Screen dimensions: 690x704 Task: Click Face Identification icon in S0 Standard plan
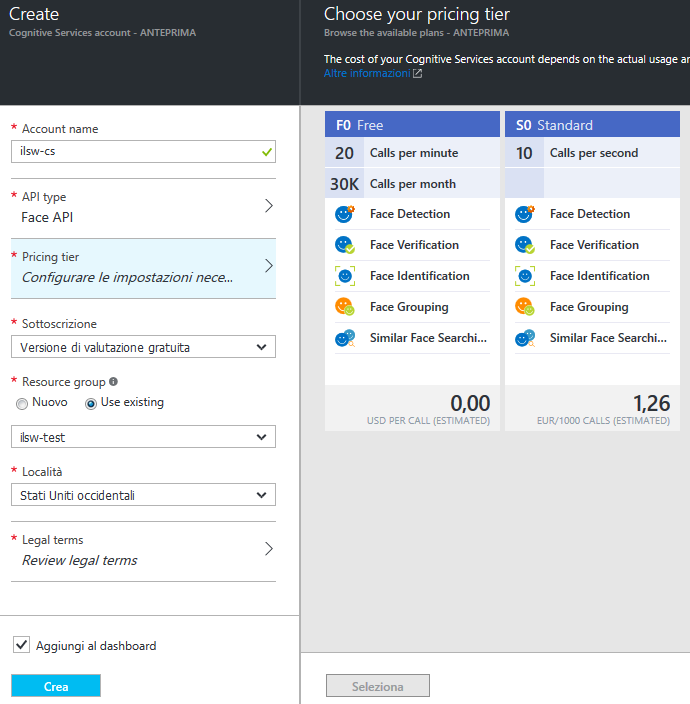[x=525, y=276]
